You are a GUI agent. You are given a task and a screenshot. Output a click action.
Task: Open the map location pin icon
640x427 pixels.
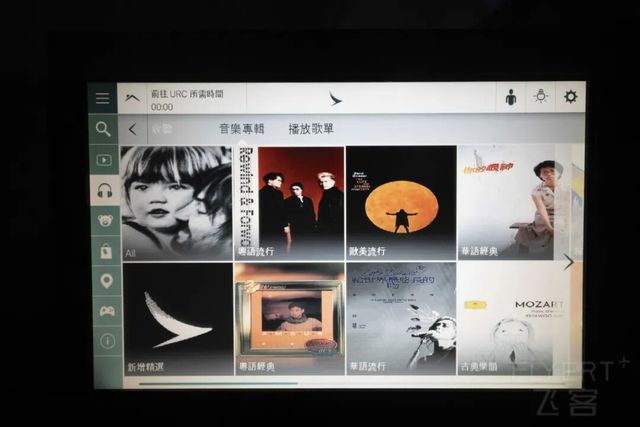coord(107,281)
